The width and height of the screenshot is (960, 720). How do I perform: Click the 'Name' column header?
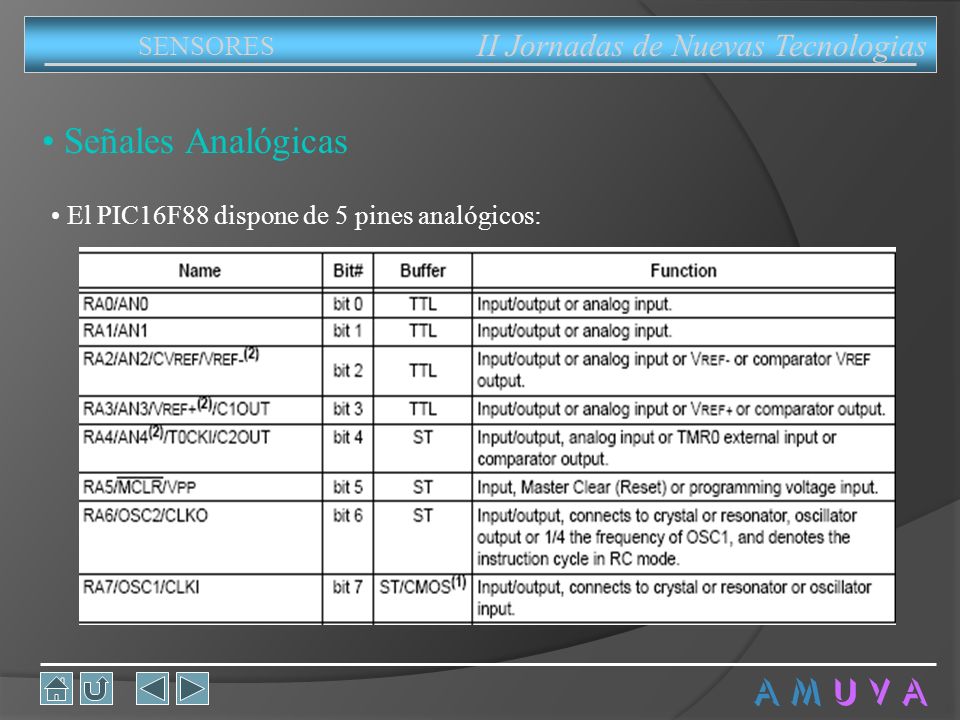pyautogui.click(x=200, y=271)
